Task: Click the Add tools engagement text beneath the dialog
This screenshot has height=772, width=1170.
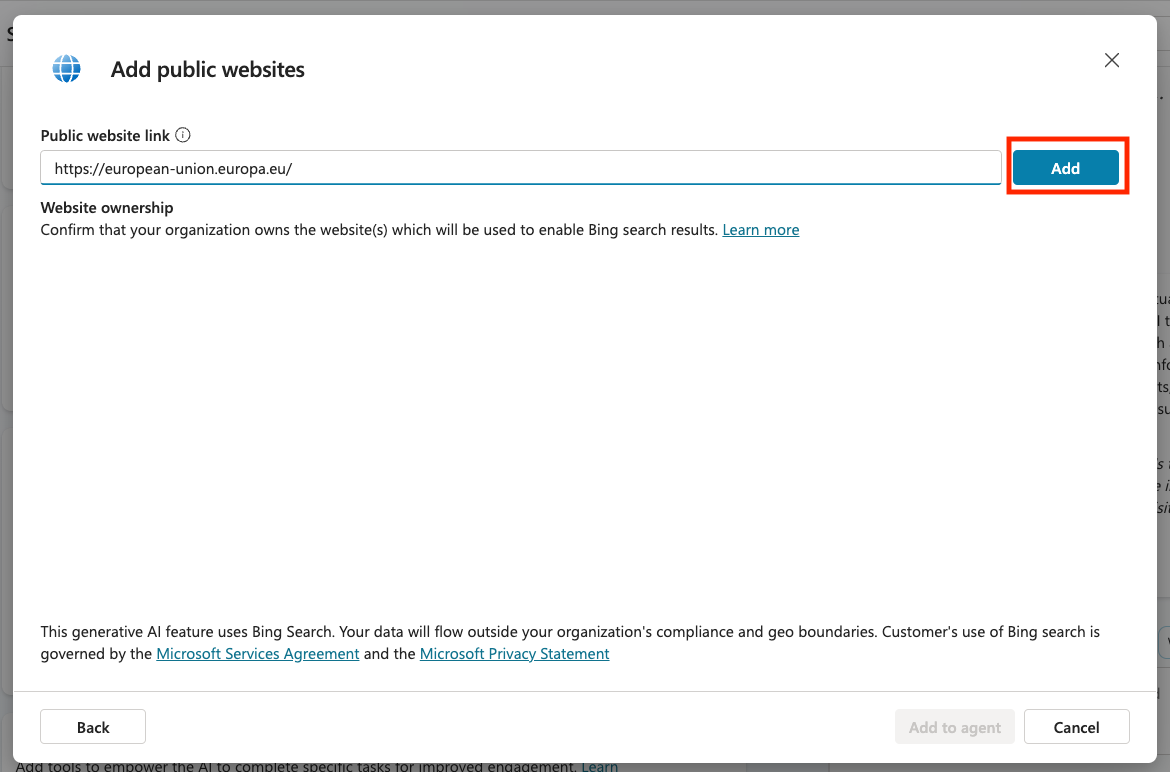Action: point(300,765)
